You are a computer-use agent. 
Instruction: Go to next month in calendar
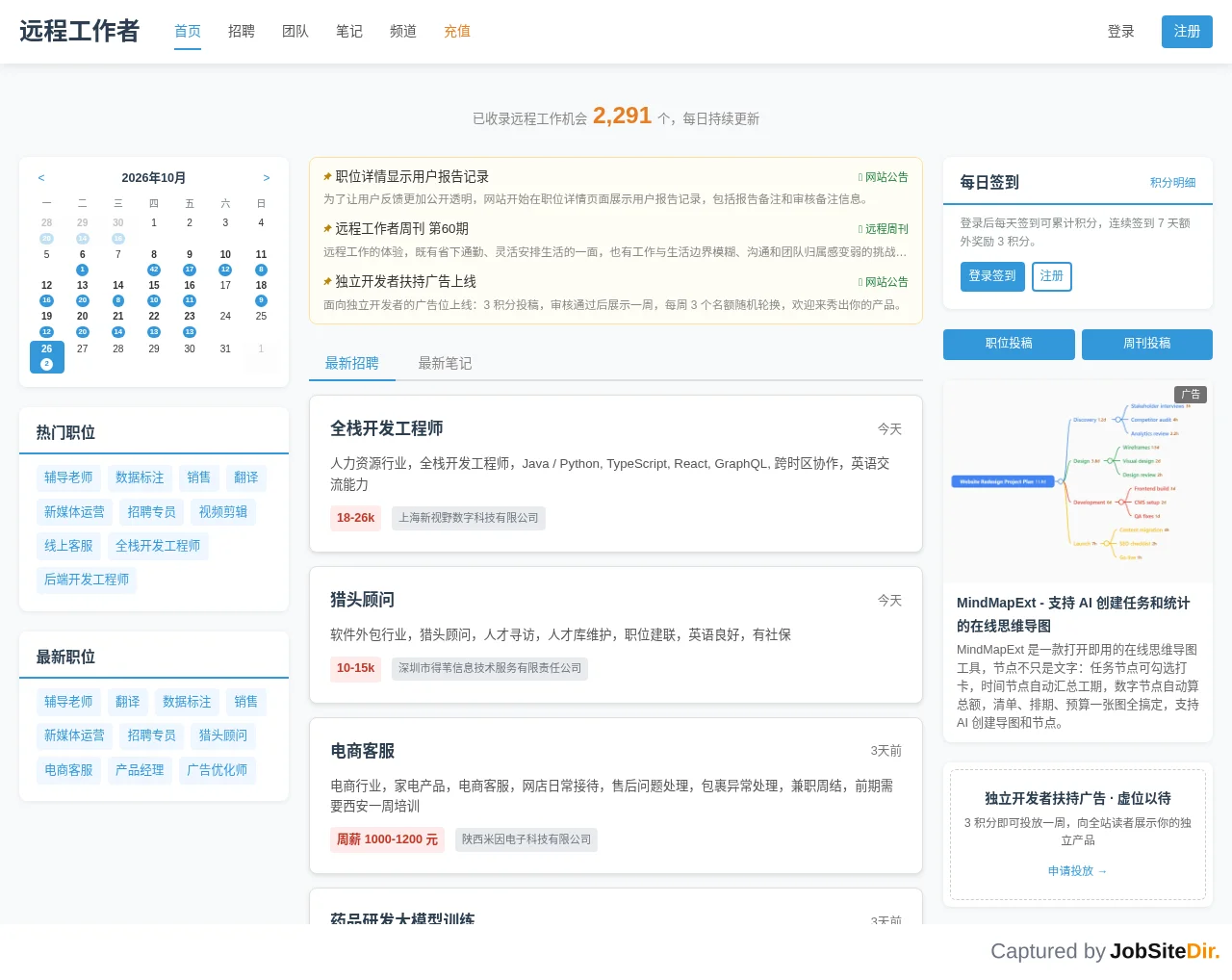click(x=267, y=178)
